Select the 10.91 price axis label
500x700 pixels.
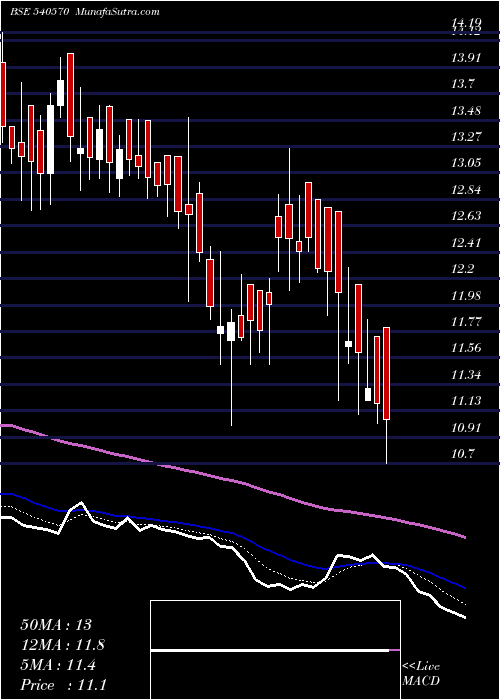[x=466, y=427]
